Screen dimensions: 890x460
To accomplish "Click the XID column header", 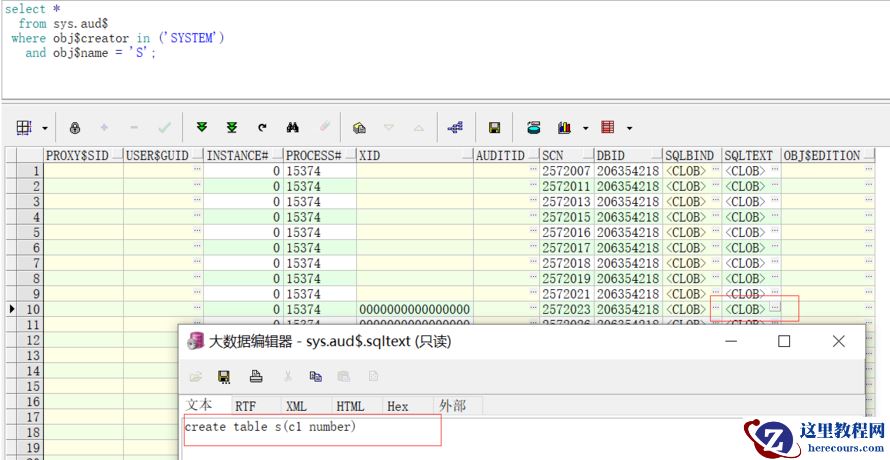I will (x=415, y=156).
